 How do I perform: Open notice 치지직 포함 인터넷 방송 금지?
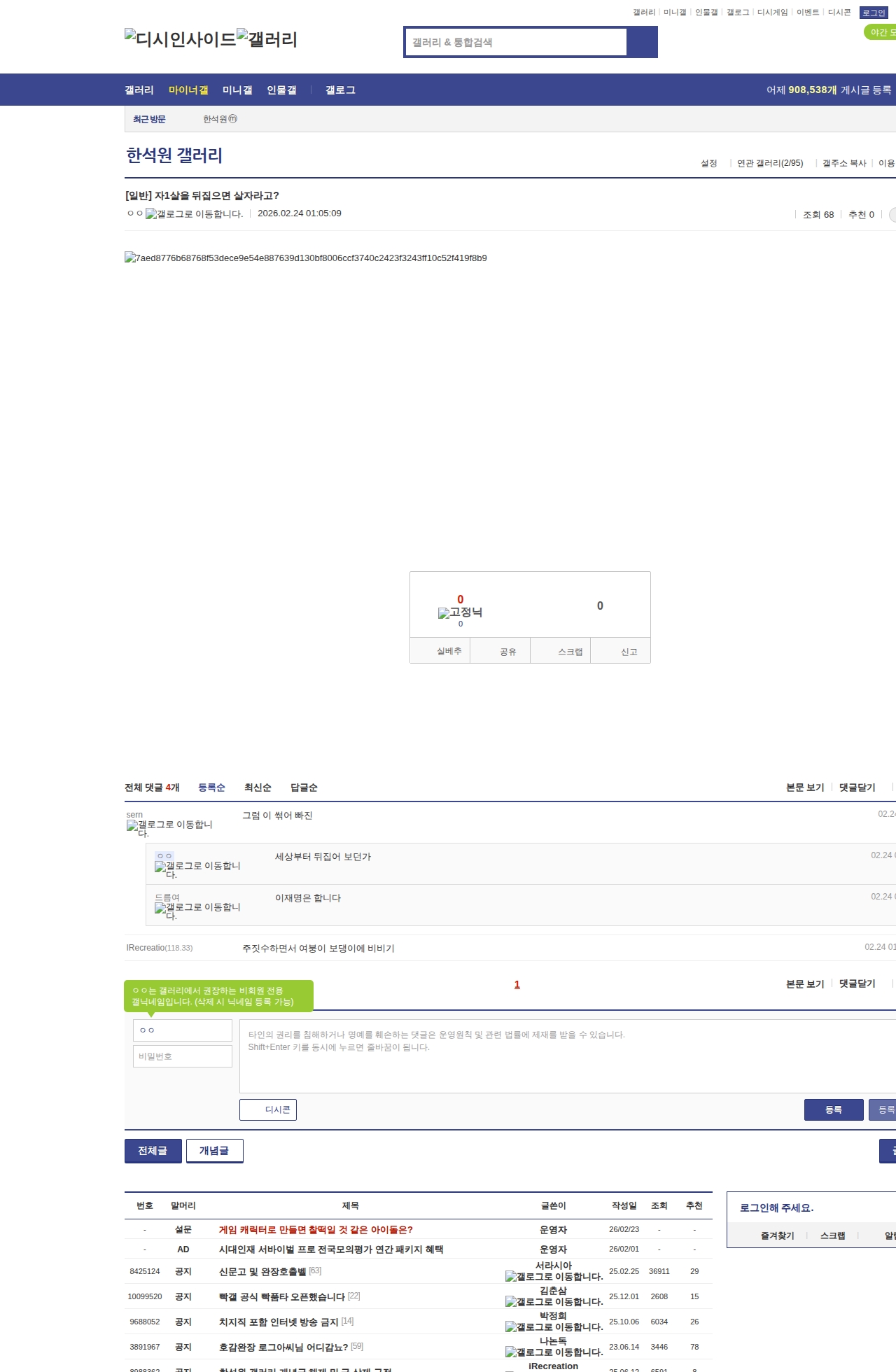[279, 1322]
